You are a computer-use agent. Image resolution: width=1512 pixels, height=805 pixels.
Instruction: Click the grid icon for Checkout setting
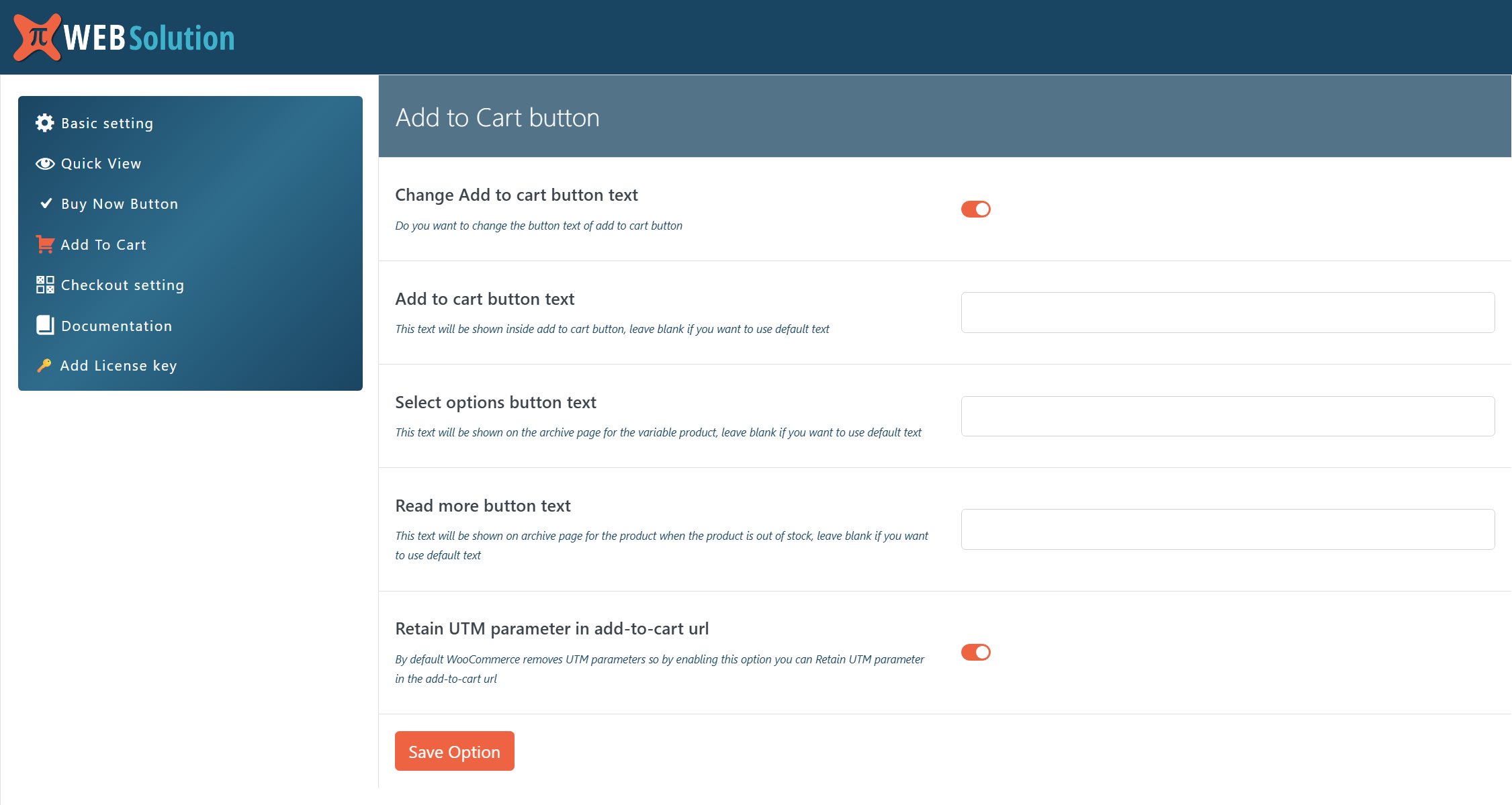(45, 285)
